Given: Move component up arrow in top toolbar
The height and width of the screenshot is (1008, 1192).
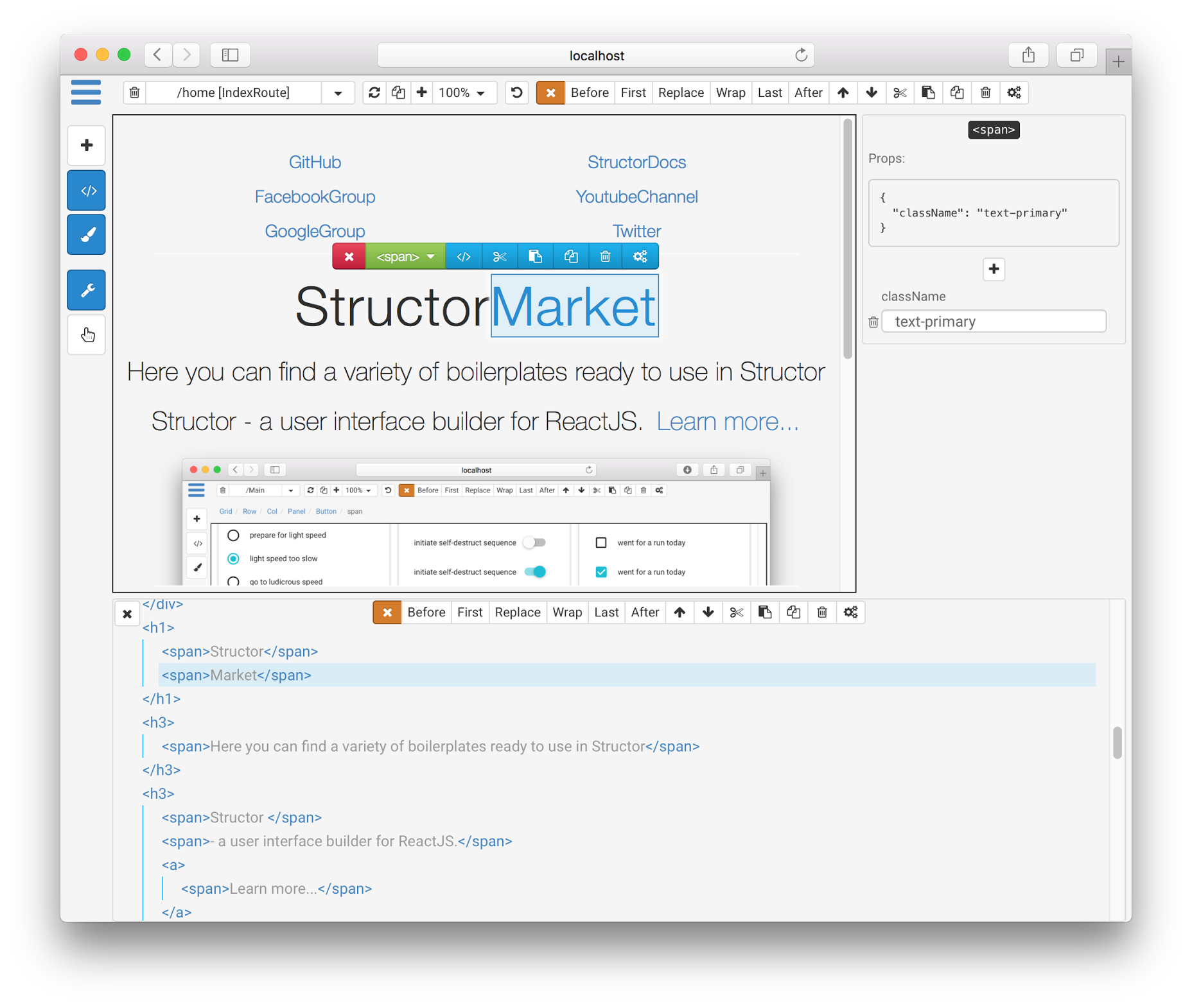Looking at the screenshot, I should click(843, 92).
